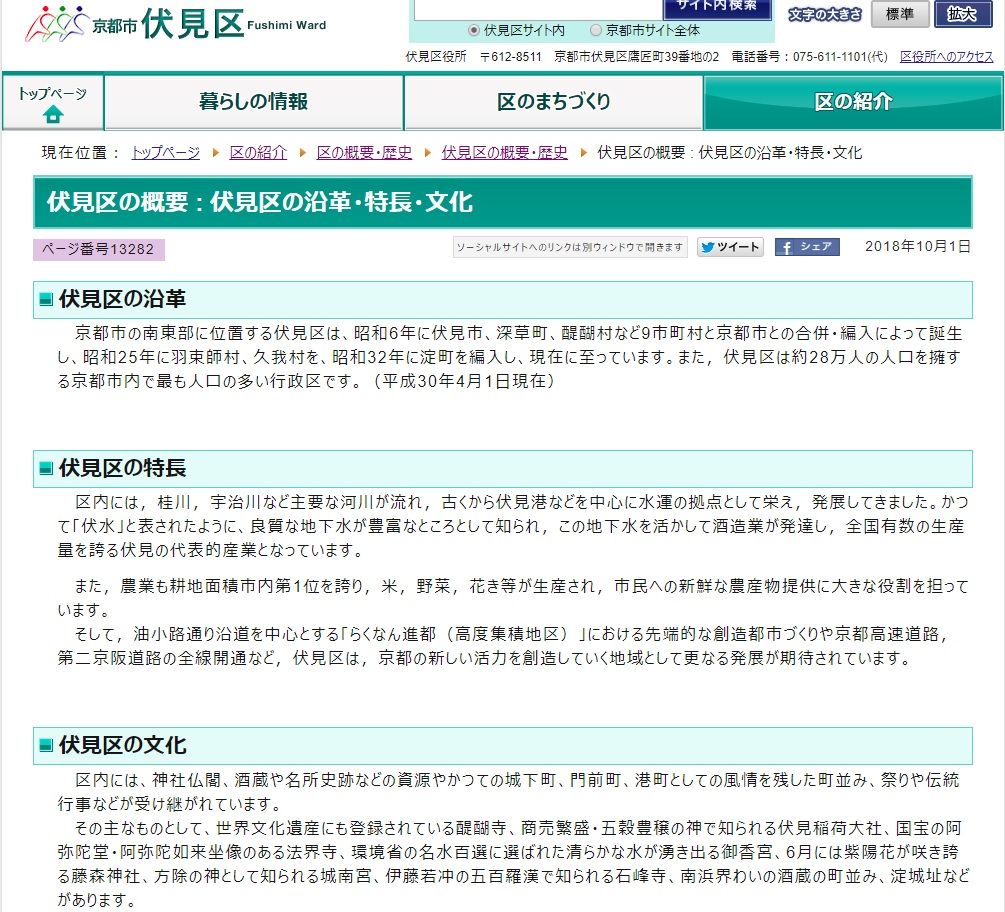Image resolution: width=1005 pixels, height=912 pixels.
Task: Click the site search input field
Action: pos(538,8)
